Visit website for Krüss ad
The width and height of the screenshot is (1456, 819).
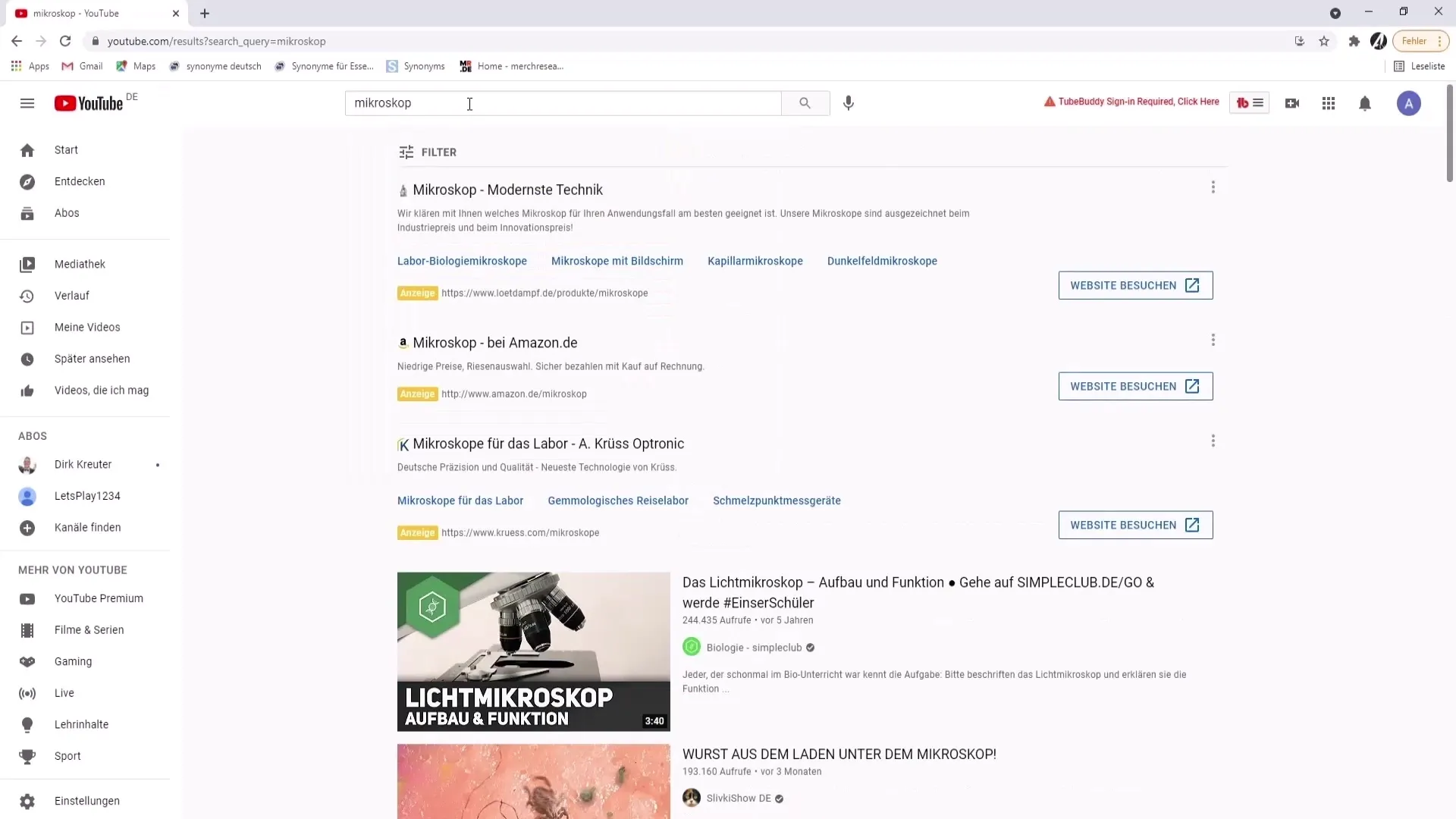[x=1135, y=525]
